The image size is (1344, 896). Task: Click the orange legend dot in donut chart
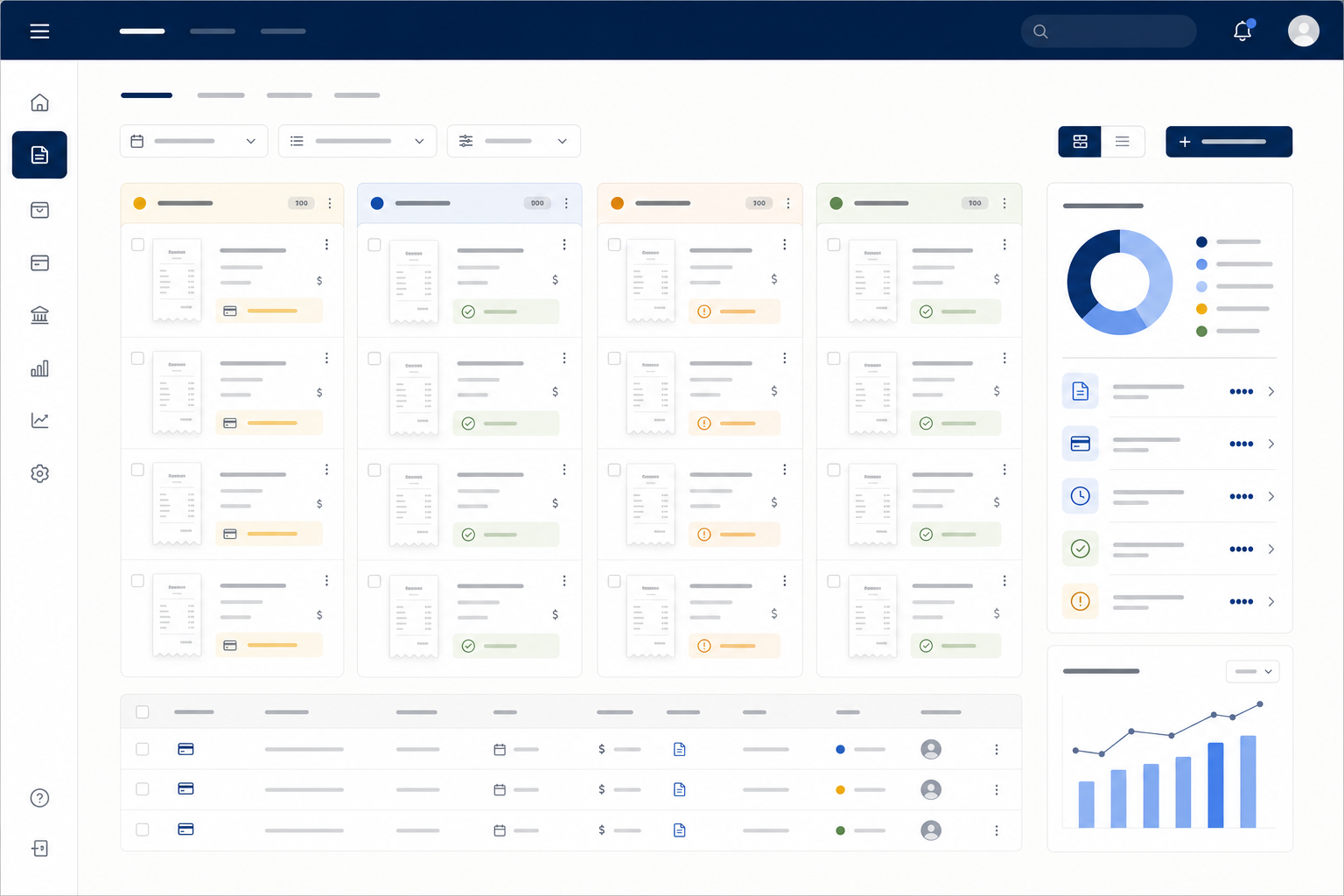click(x=1201, y=309)
